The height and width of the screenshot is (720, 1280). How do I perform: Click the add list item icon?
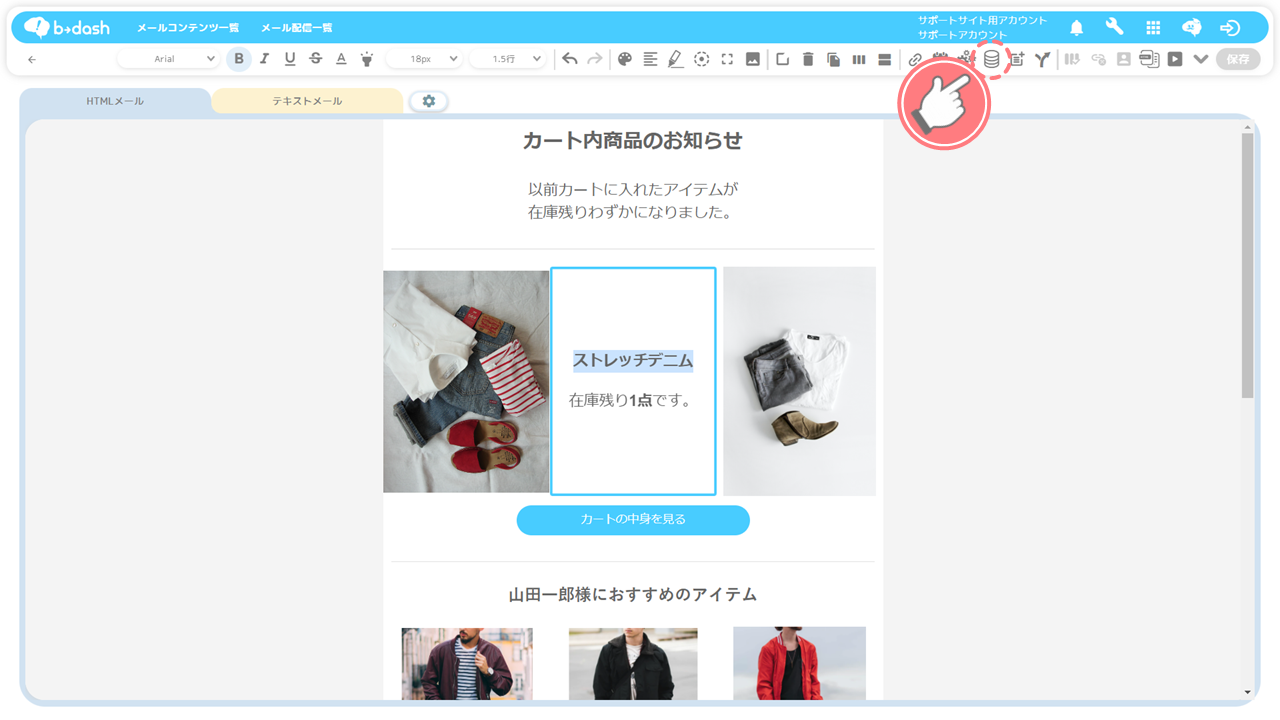point(1017,59)
